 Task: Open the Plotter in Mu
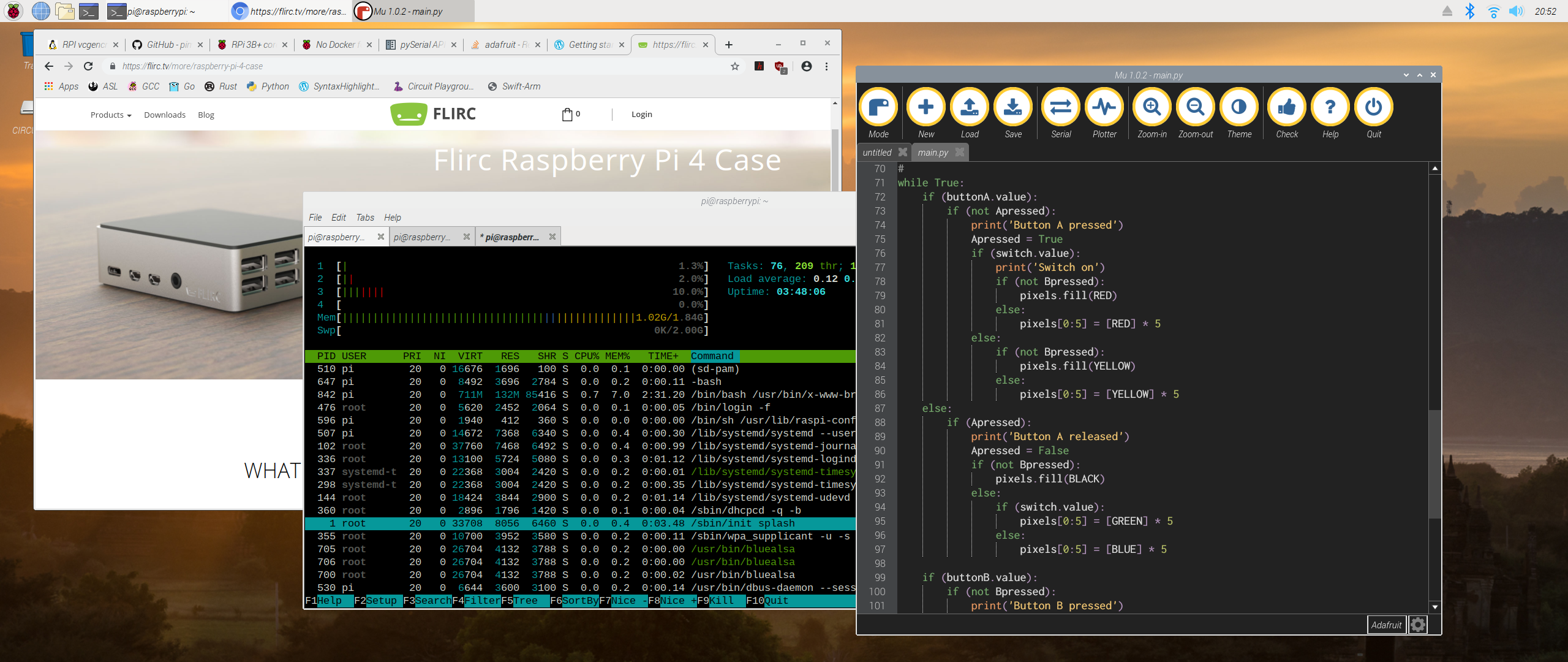[x=1104, y=113]
